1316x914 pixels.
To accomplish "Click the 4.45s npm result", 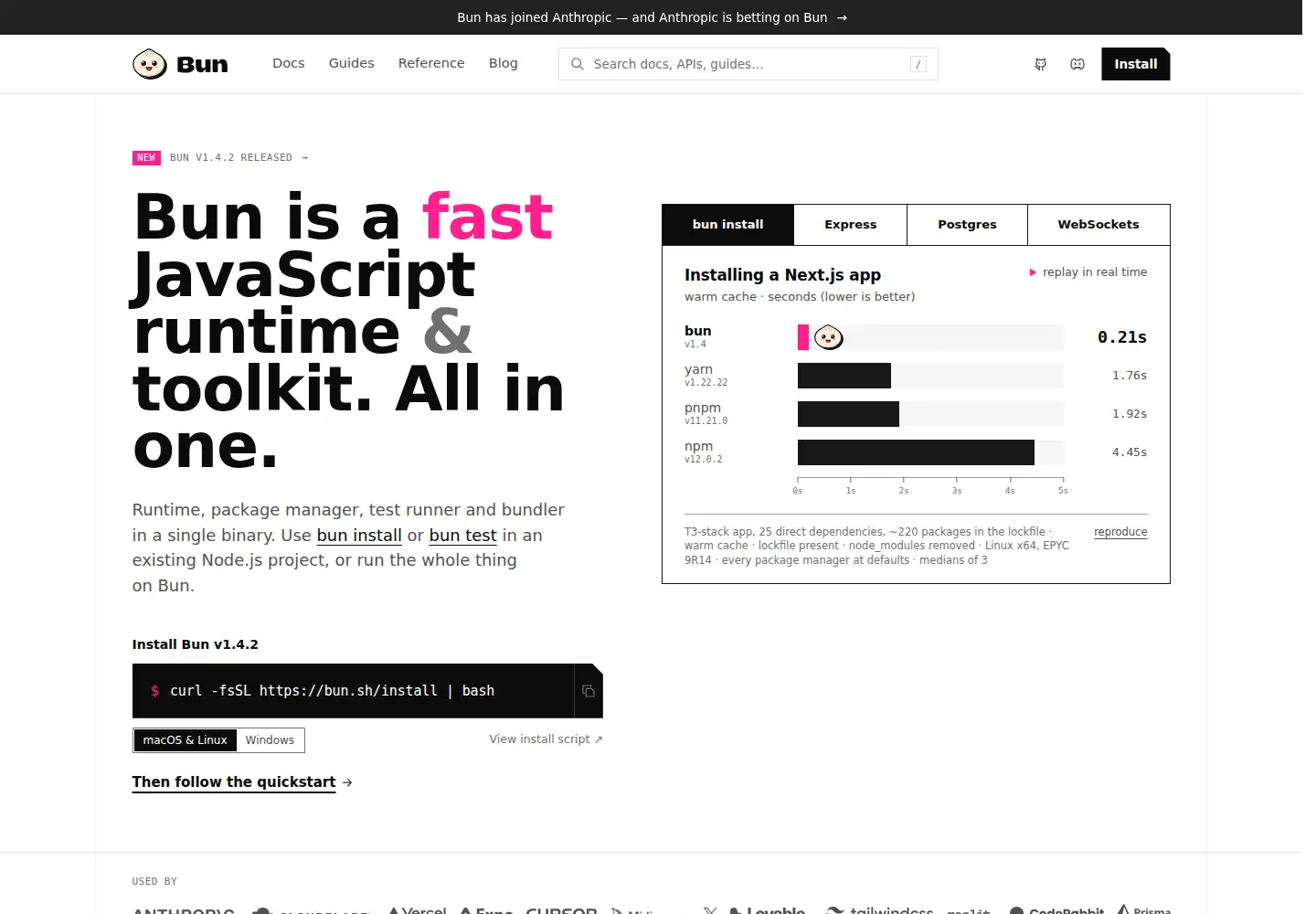I will pyautogui.click(x=1130, y=452).
